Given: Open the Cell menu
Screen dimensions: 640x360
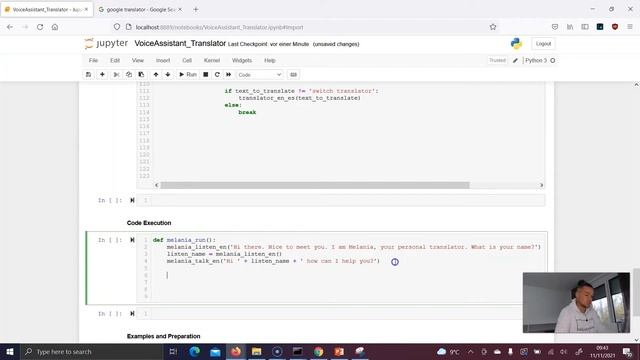Looking at the screenshot, I should tap(187, 60).
